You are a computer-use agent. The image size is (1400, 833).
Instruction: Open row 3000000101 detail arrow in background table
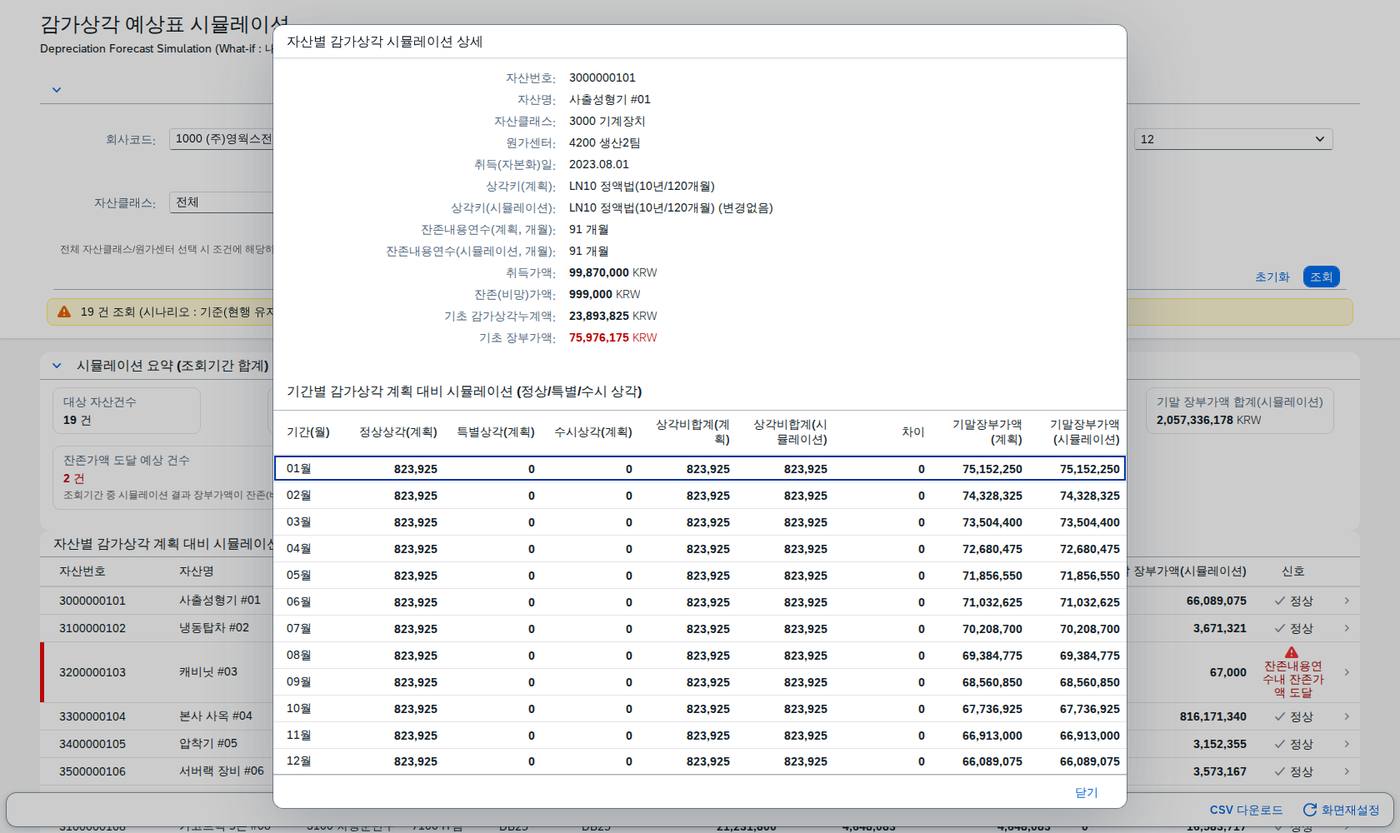[1347, 601]
